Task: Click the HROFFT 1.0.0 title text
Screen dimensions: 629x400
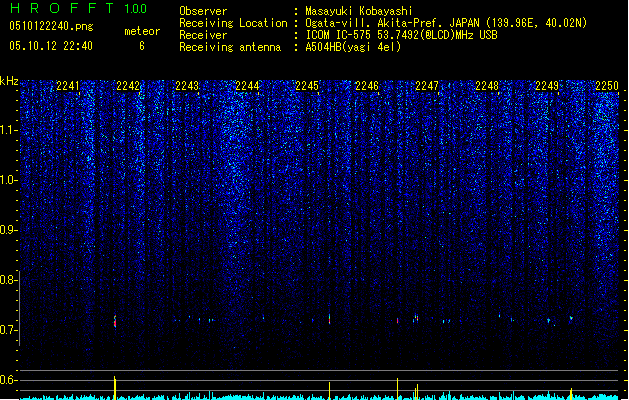Action: click(x=79, y=8)
